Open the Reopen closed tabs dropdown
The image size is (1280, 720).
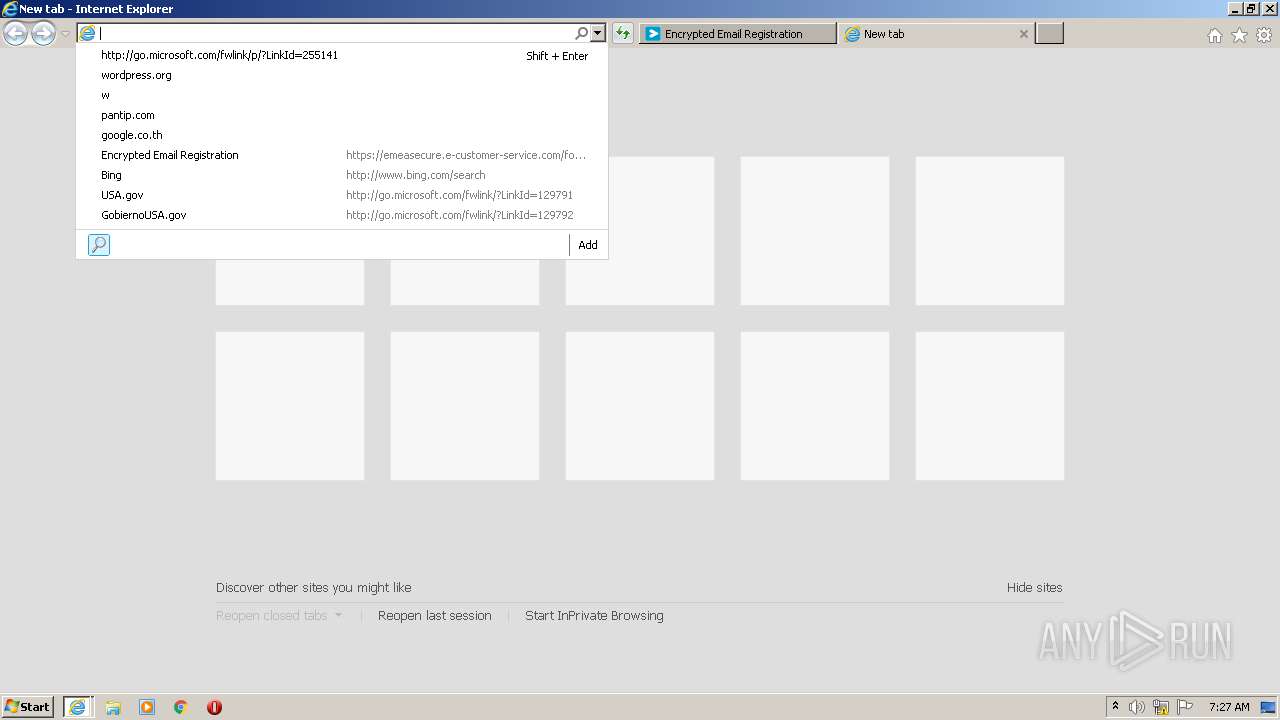pyautogui.click(x=279, y=616)
